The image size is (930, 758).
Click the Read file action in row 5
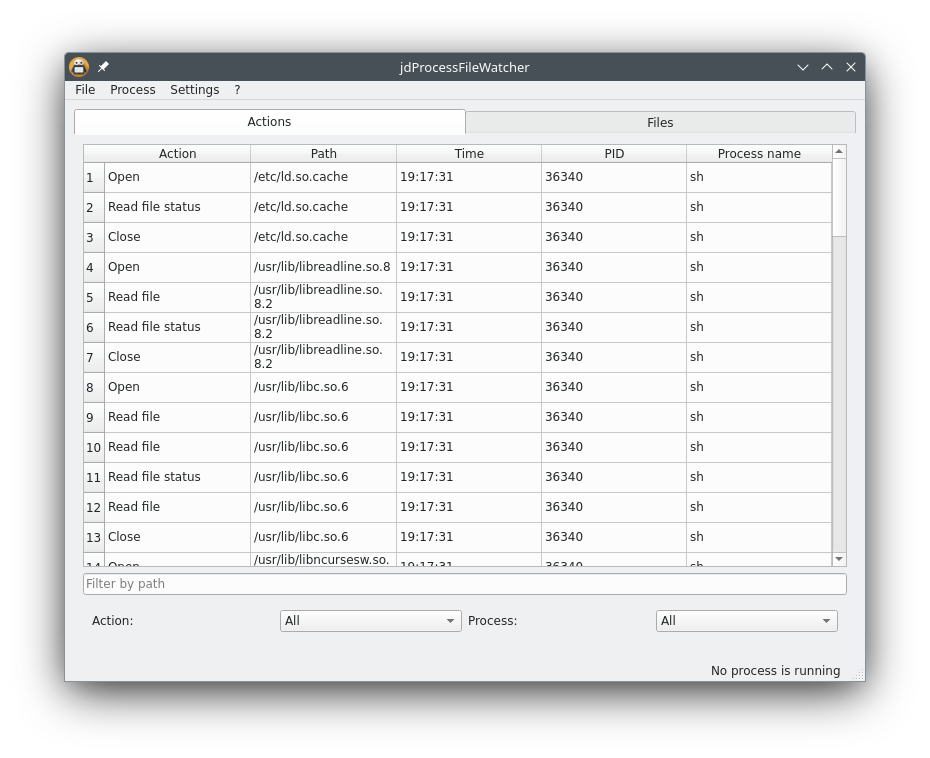(177, 297)
